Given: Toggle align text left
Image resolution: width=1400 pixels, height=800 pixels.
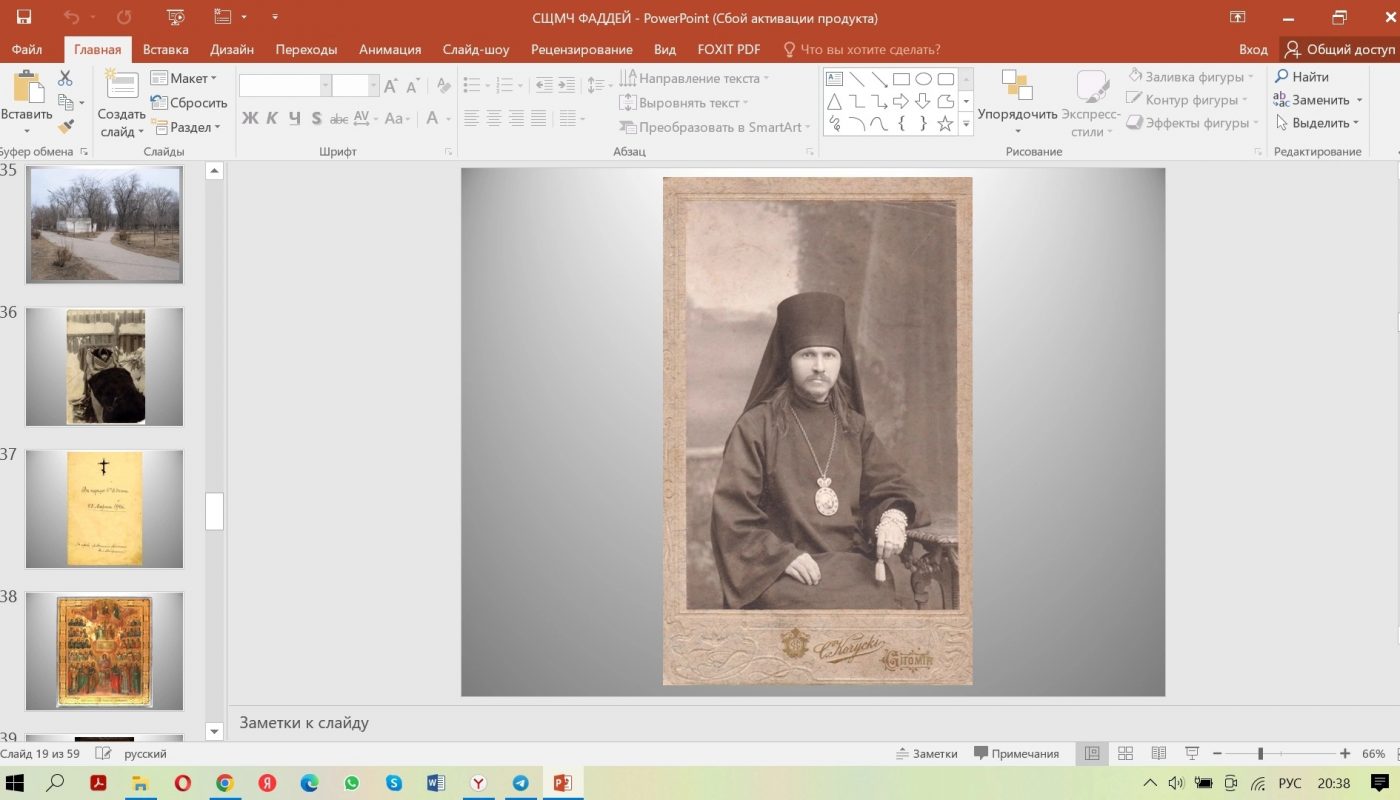Looking at the screenshot, I should coord(471,118).
